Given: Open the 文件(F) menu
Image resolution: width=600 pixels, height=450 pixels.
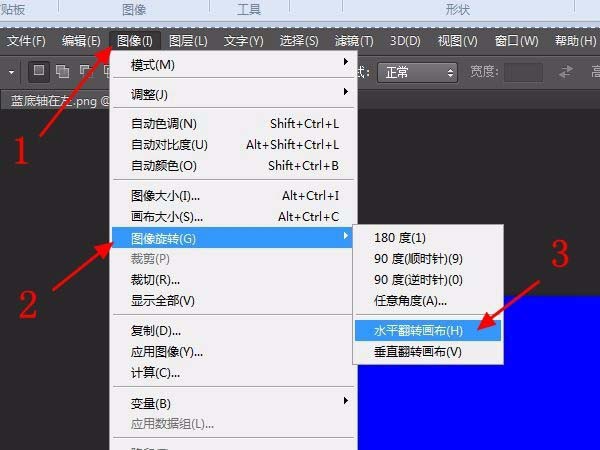Looking at the screenshot, I should click(26, 41).
